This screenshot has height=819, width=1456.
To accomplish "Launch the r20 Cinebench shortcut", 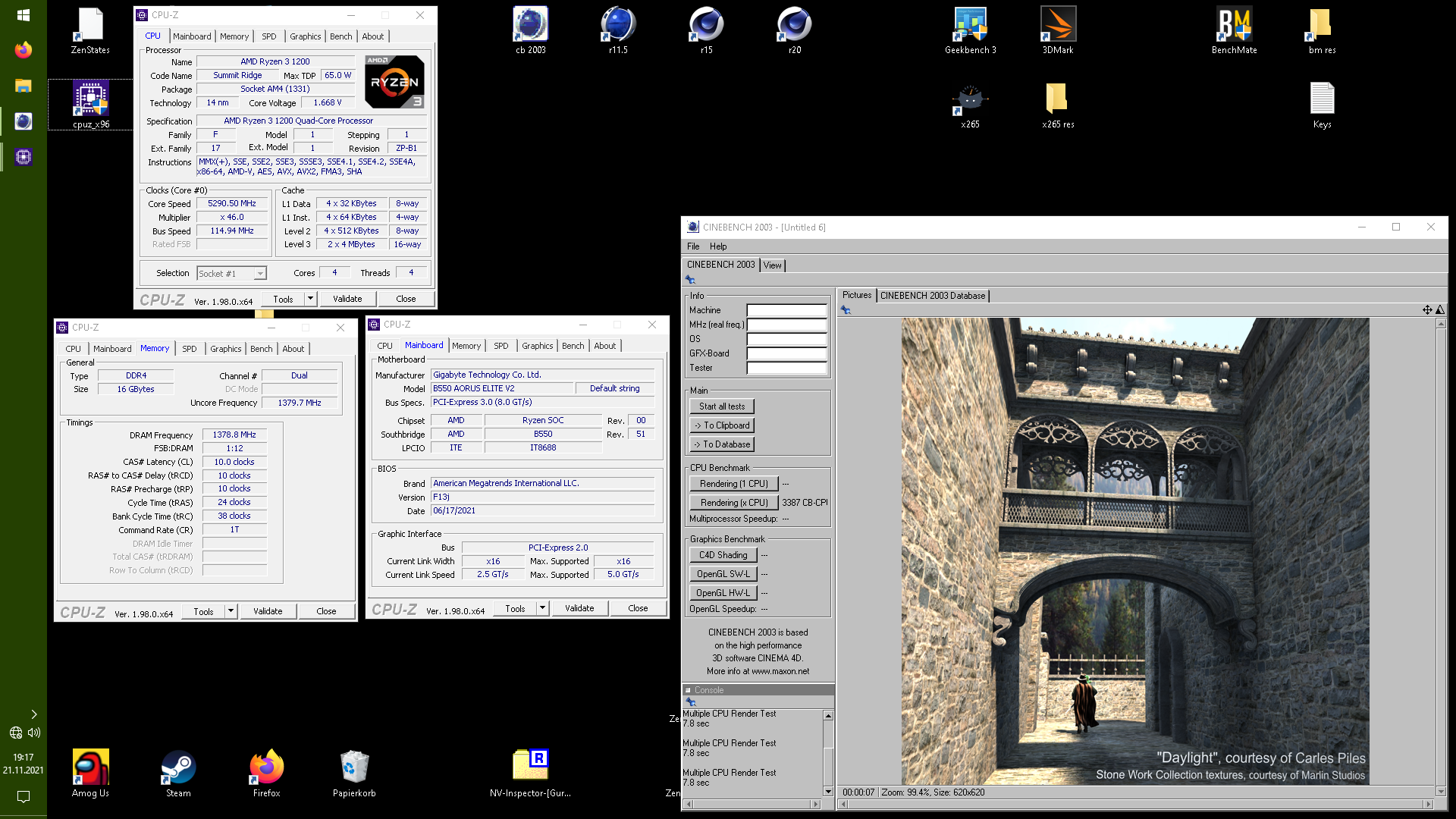I will pyautogui.click(x=794, y=31).
